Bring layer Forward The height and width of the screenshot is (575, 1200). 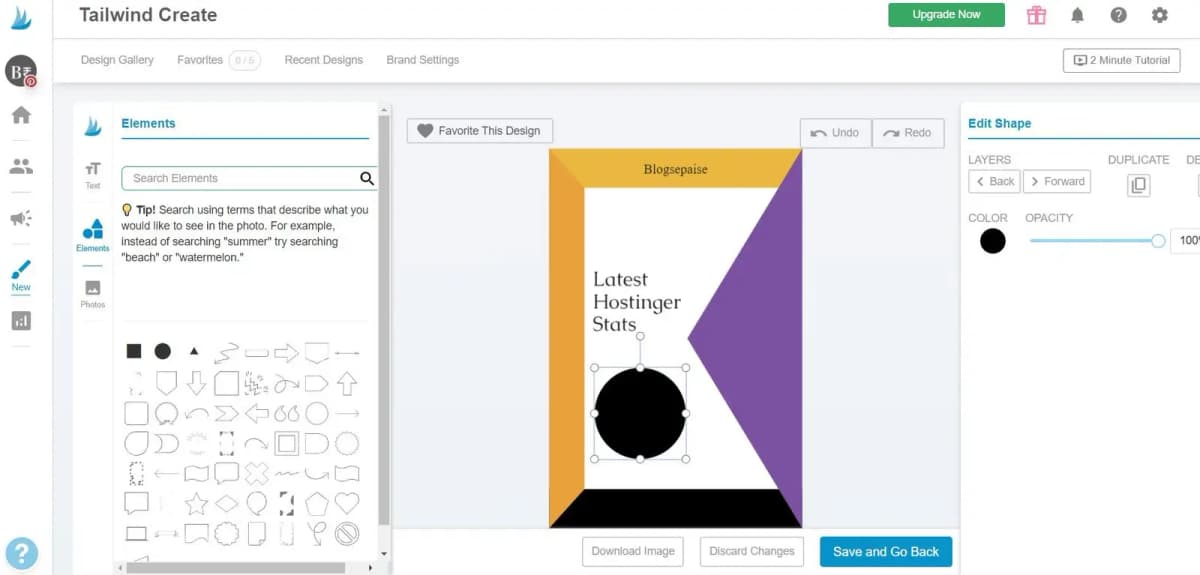(1057, 181)
